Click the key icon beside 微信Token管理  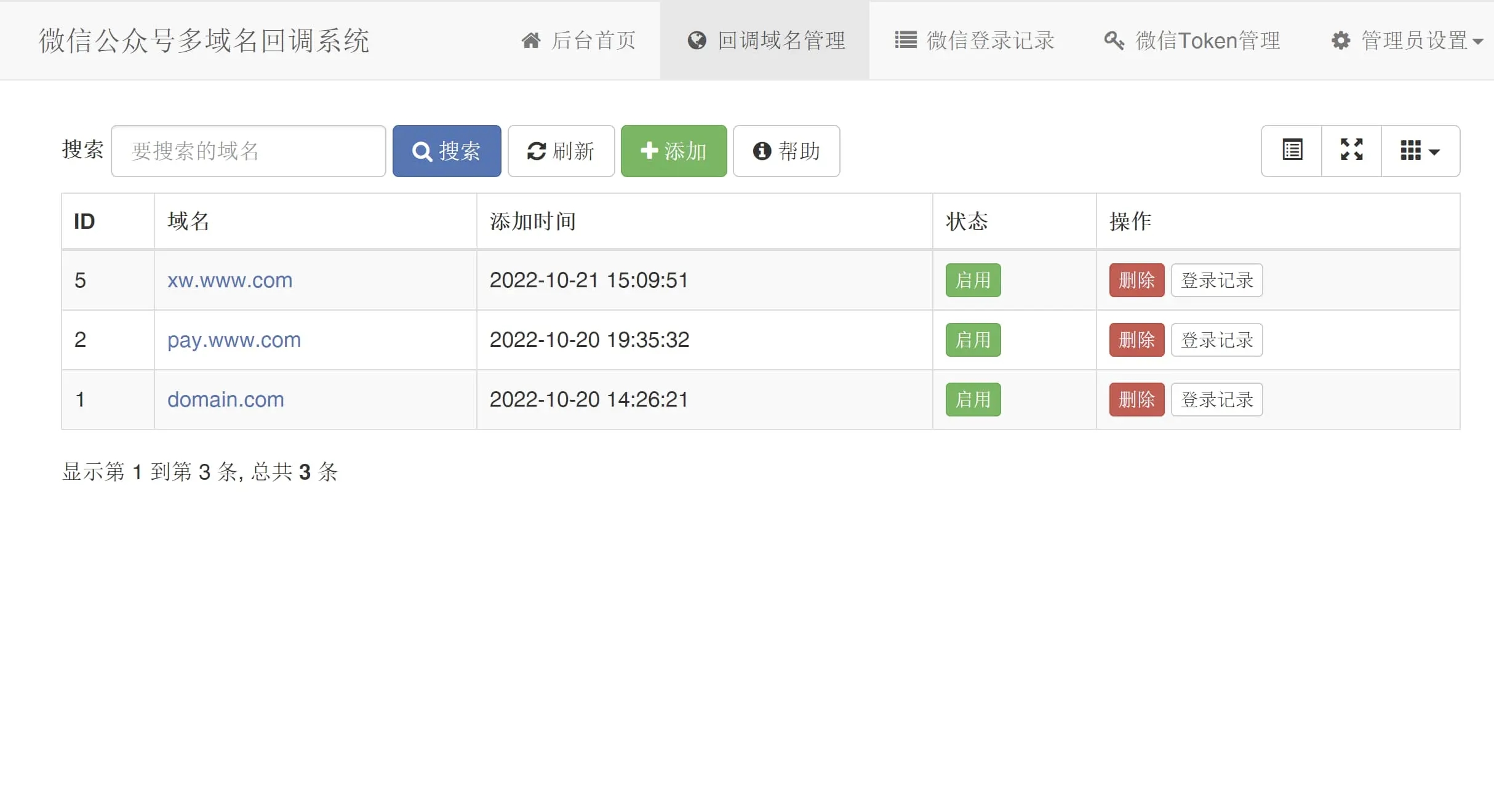[x=1114, y=40]
